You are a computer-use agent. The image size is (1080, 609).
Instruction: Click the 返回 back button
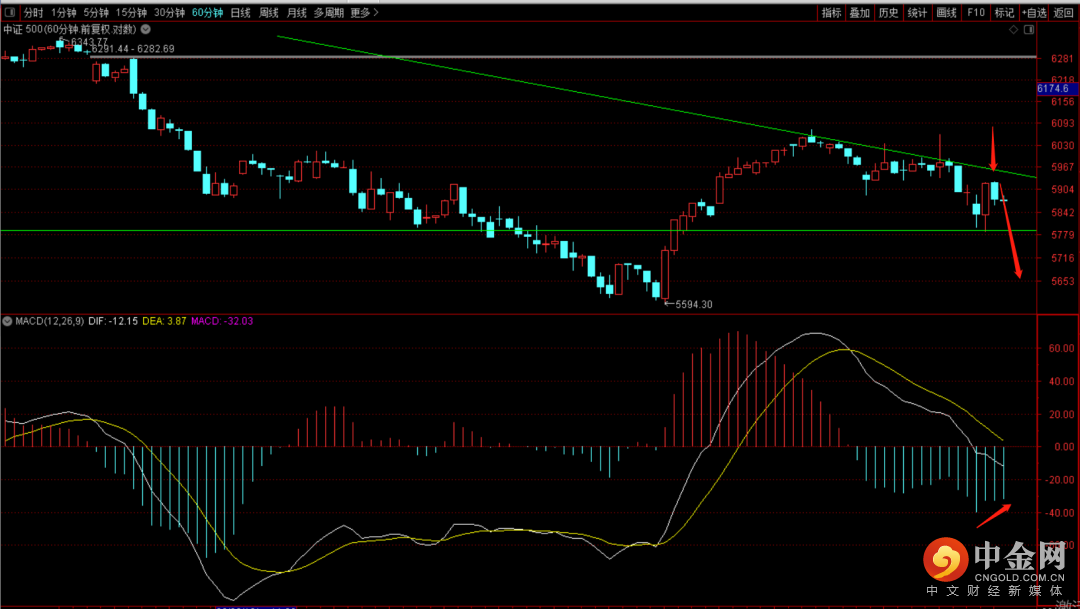[x=1064, y=13]
